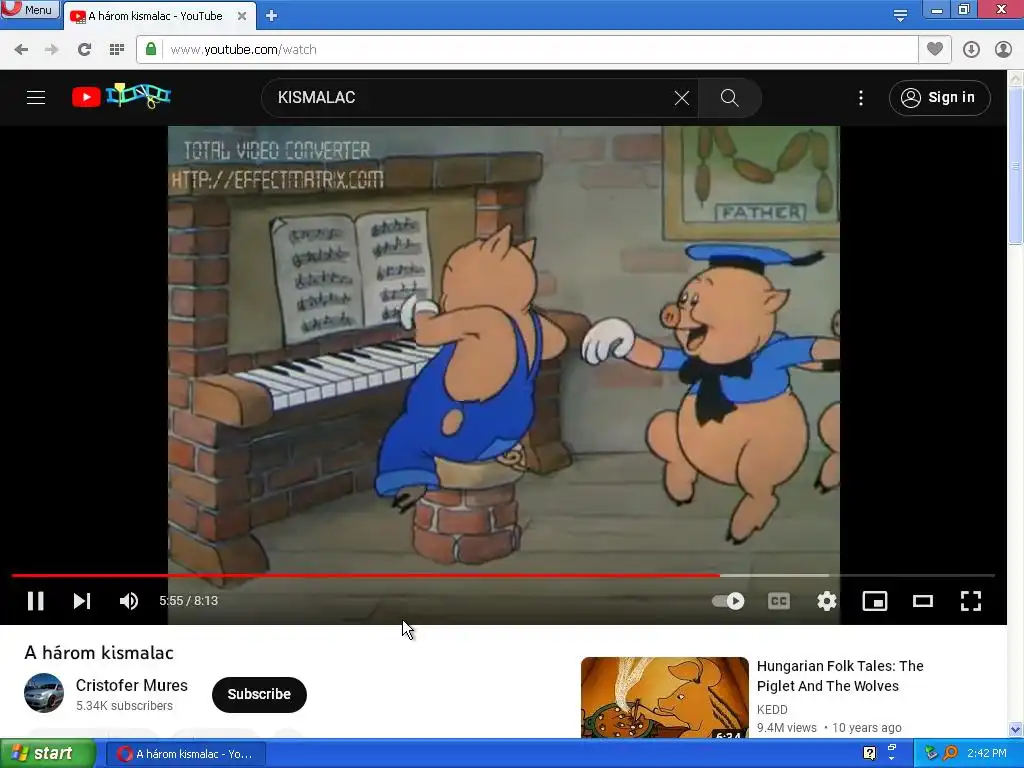Open 'Piglet And The Wolves' thumbnail
The image size is (1024, 768).
(x=665, y=697)
